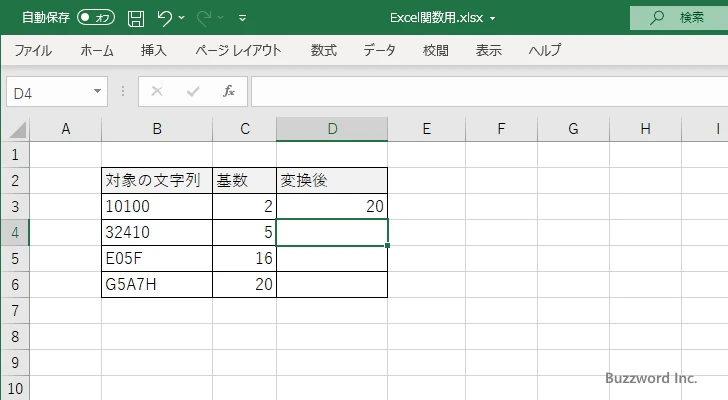Select base cell C3 with value 2
Screen dimensions: 728x400
tap(245, 206)
